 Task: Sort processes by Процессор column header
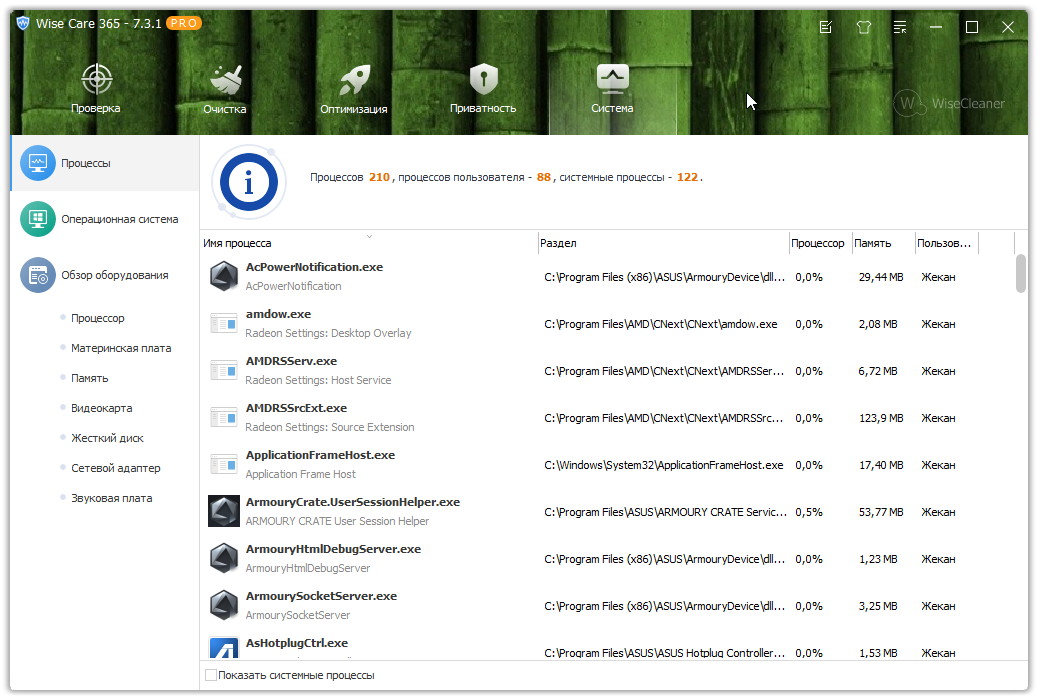pos(817,243)
